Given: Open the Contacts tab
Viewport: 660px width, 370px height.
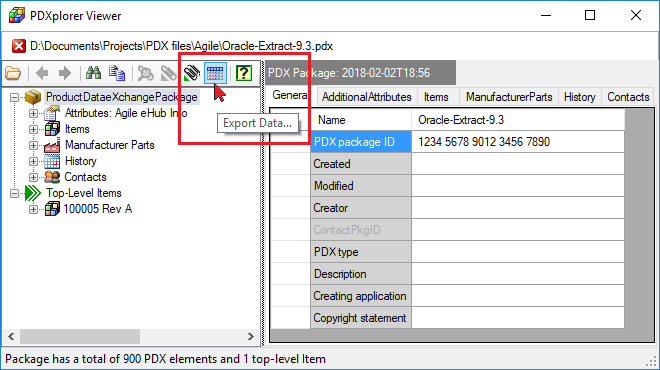Looking at the screenshot, I should [x=628, y=97].
